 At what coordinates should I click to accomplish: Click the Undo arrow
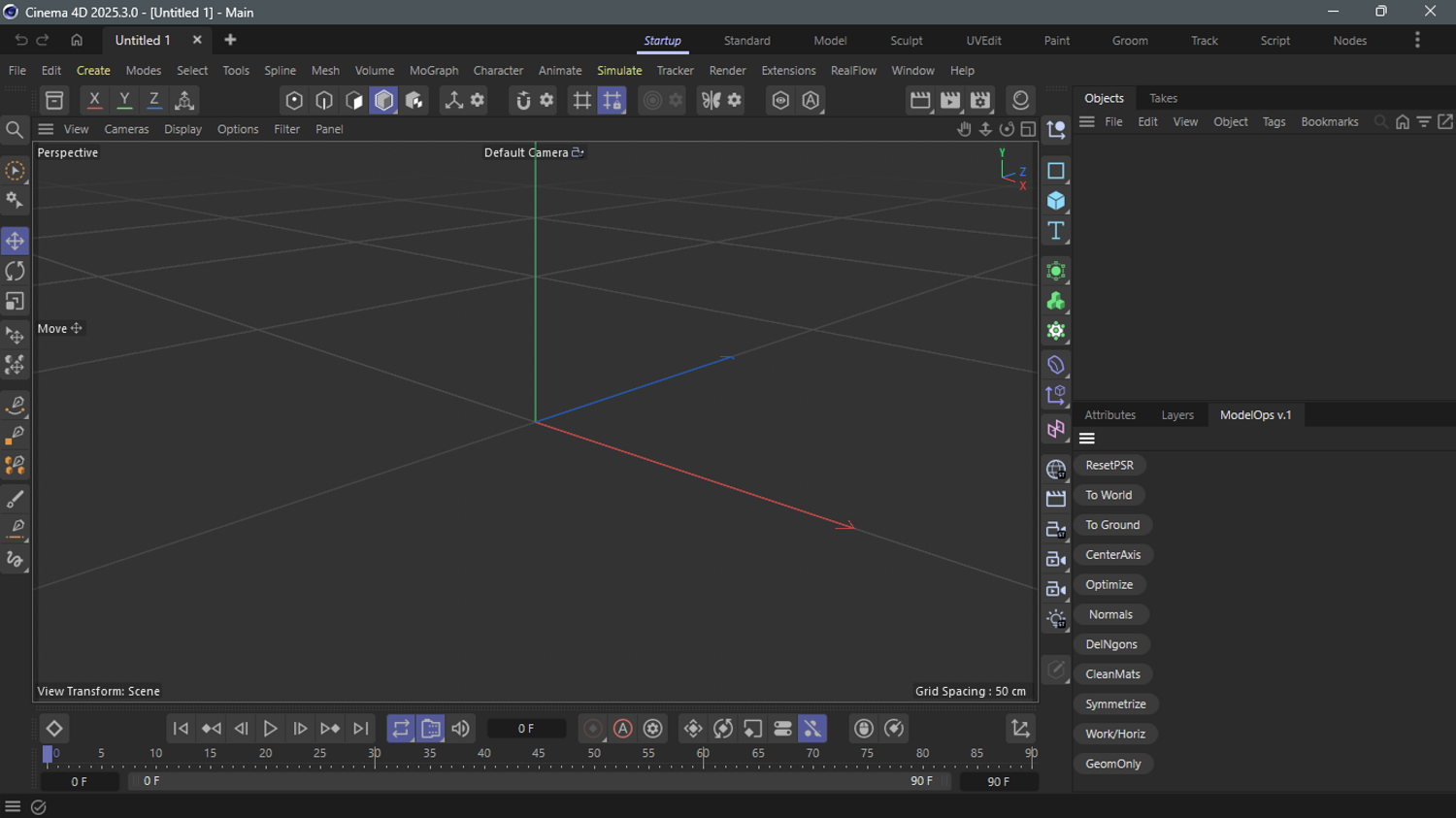pos(20,40)
